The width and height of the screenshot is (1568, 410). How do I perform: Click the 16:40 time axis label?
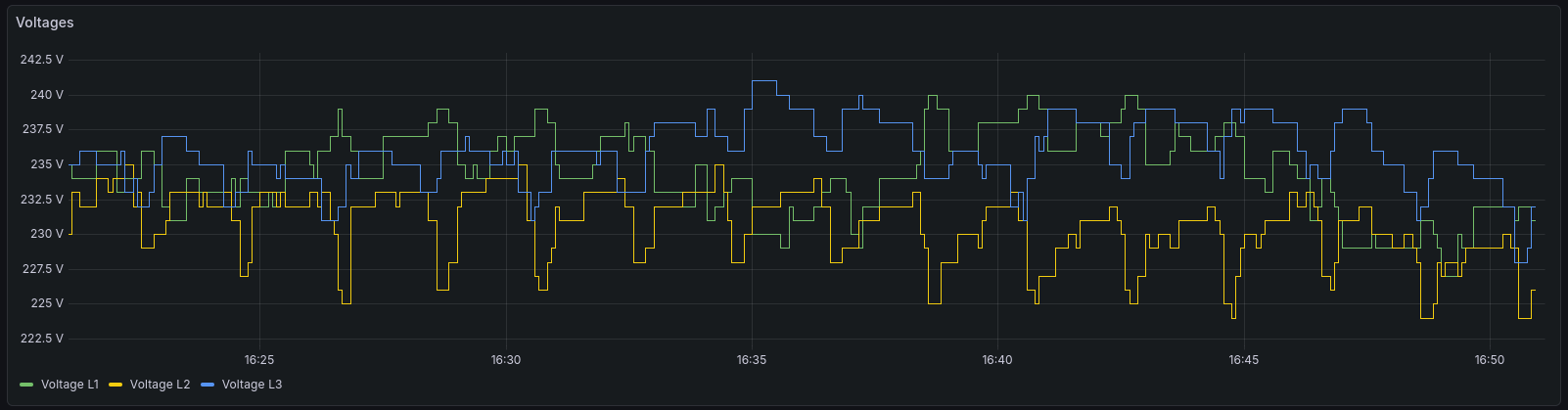pyautogui.click(x=997, y=360)
